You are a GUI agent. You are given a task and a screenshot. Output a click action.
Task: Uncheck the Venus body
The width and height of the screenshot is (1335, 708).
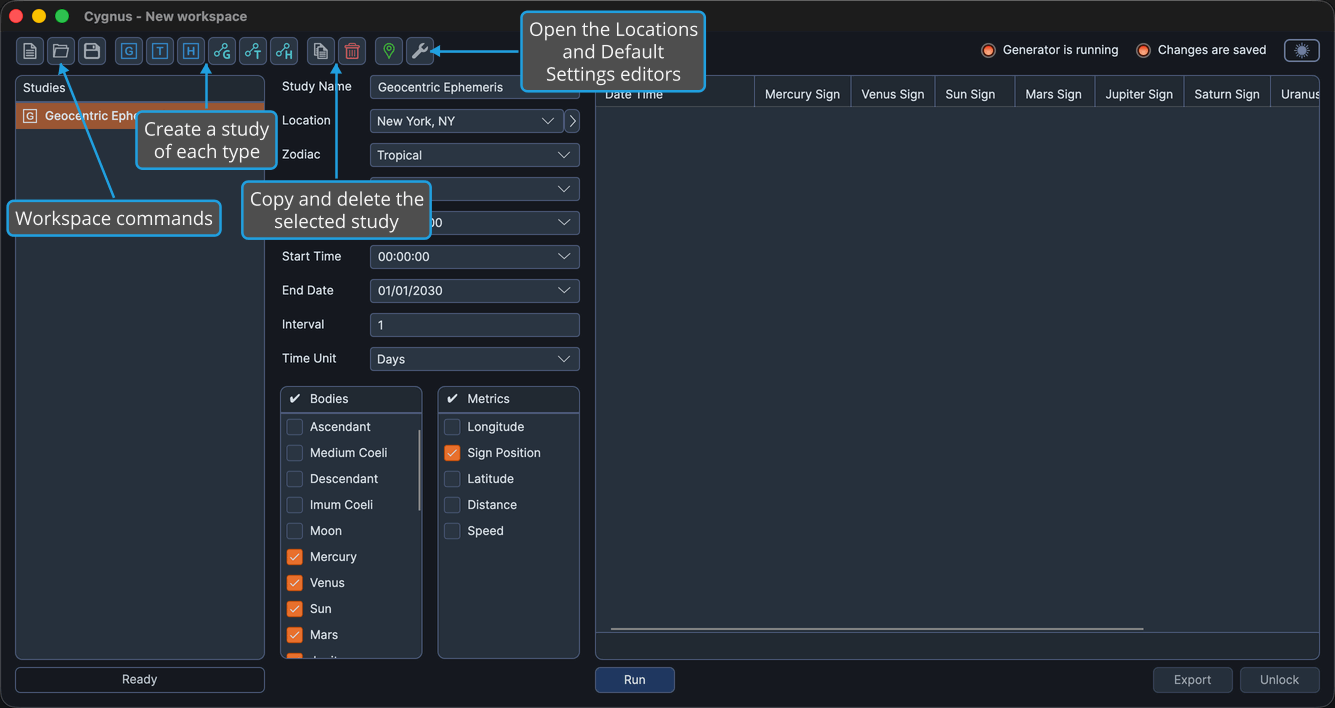(295, 583)
